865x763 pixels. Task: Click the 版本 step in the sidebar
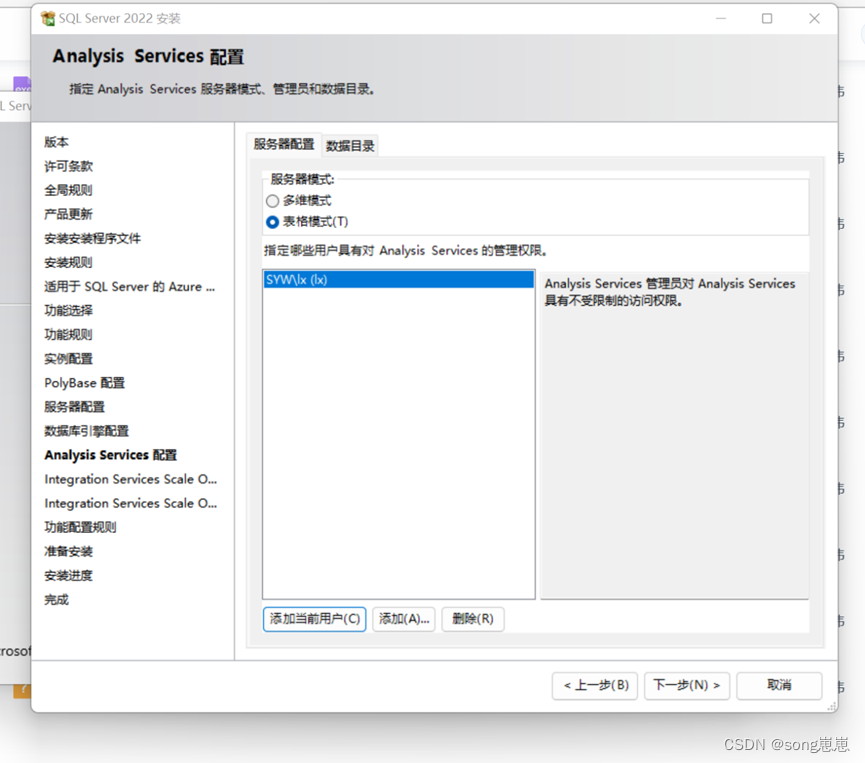56,142
